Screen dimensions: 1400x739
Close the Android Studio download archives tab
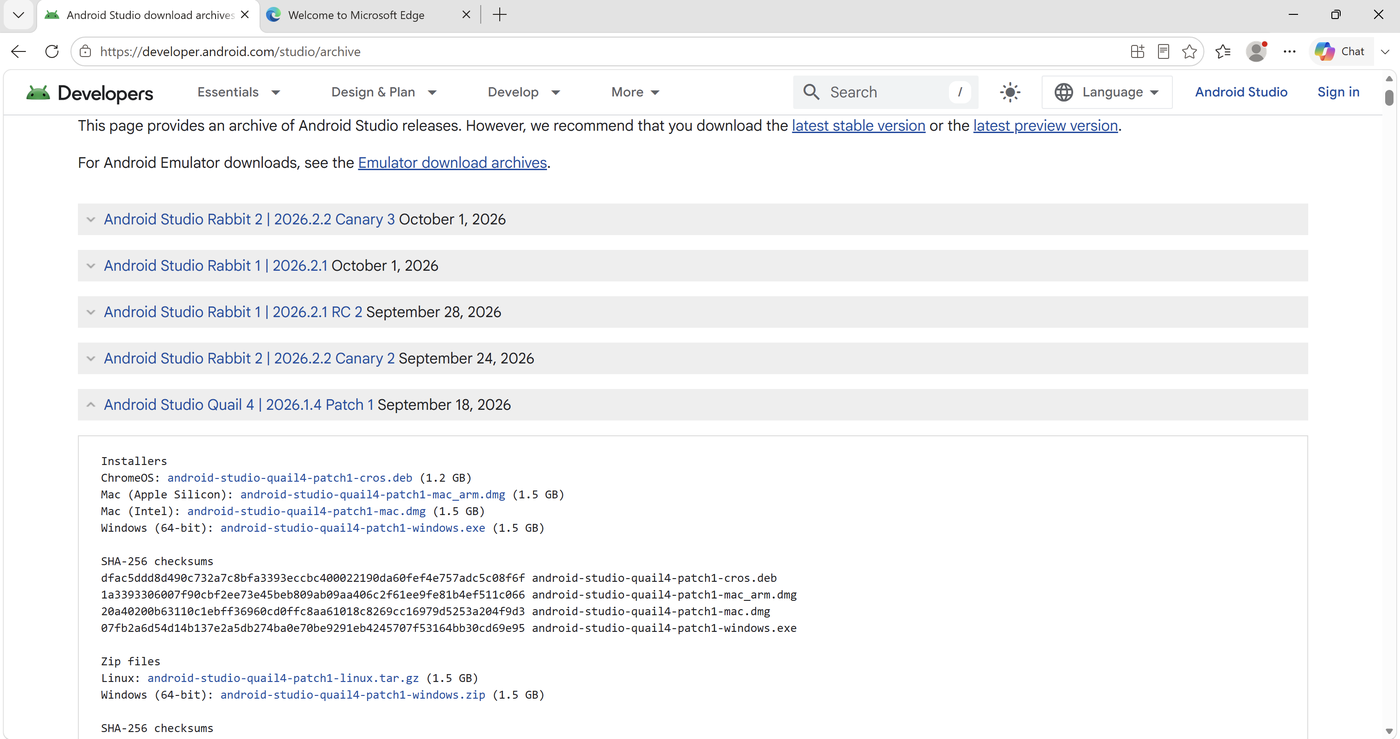pos(246,15)
